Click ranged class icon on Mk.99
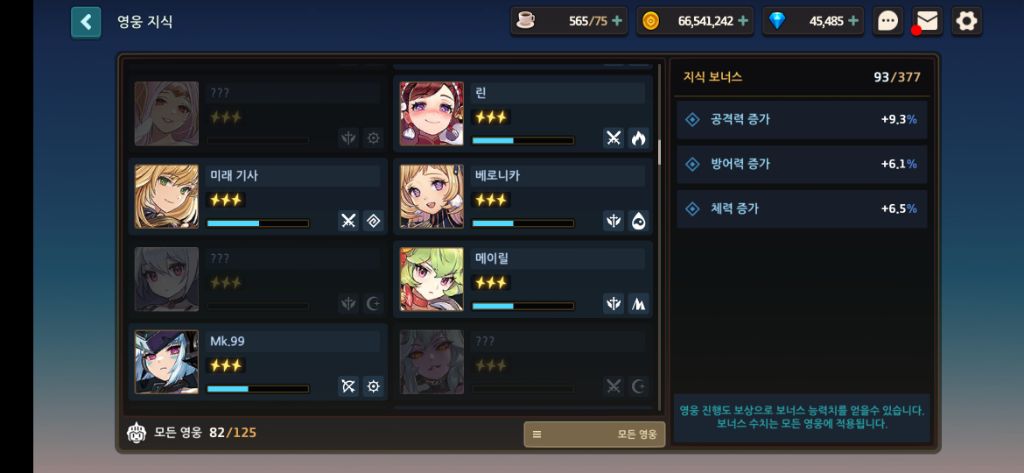Image resolution: width=1024 pixels, height=473 pixels. 349,387
